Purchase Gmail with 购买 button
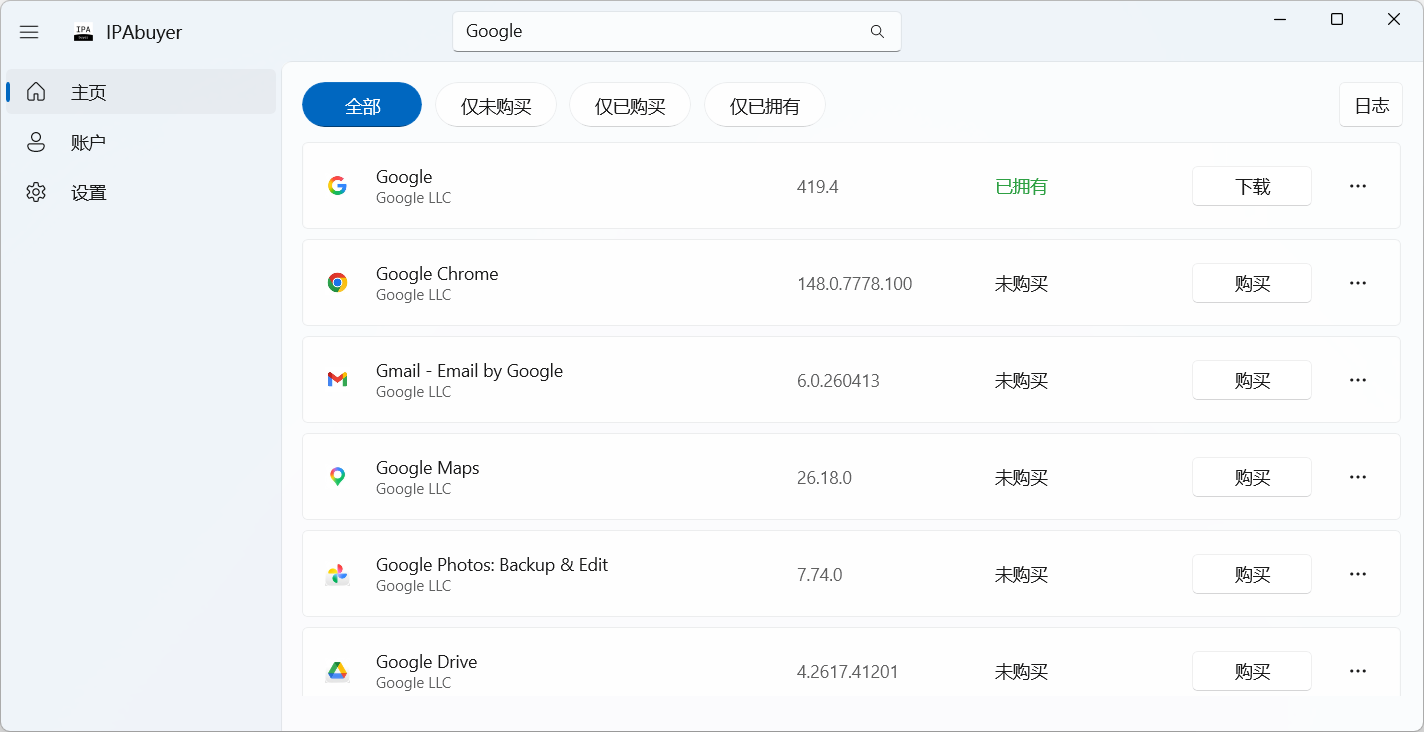The width and height of the screenshot is (1424, 732). point(1252,380)
